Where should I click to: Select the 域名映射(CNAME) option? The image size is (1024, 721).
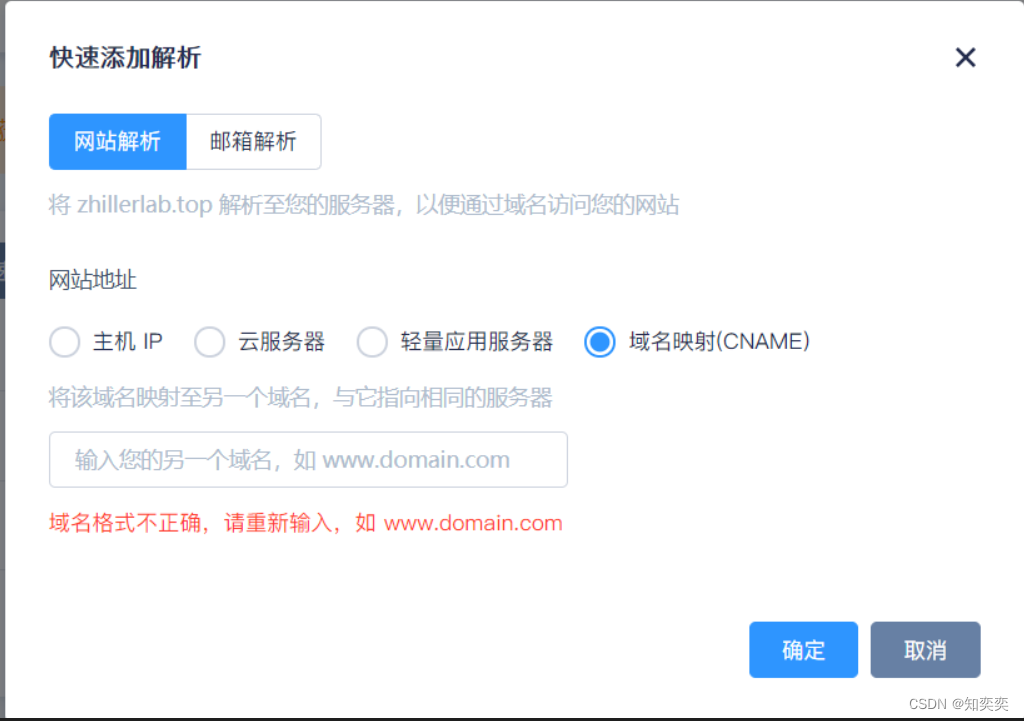598,341
